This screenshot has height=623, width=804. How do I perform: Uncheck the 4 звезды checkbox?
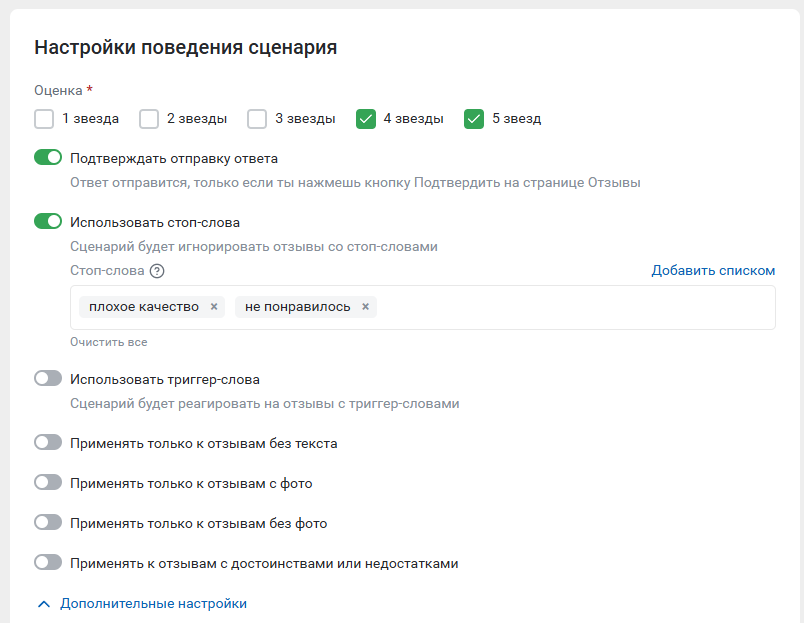(366, 119)
